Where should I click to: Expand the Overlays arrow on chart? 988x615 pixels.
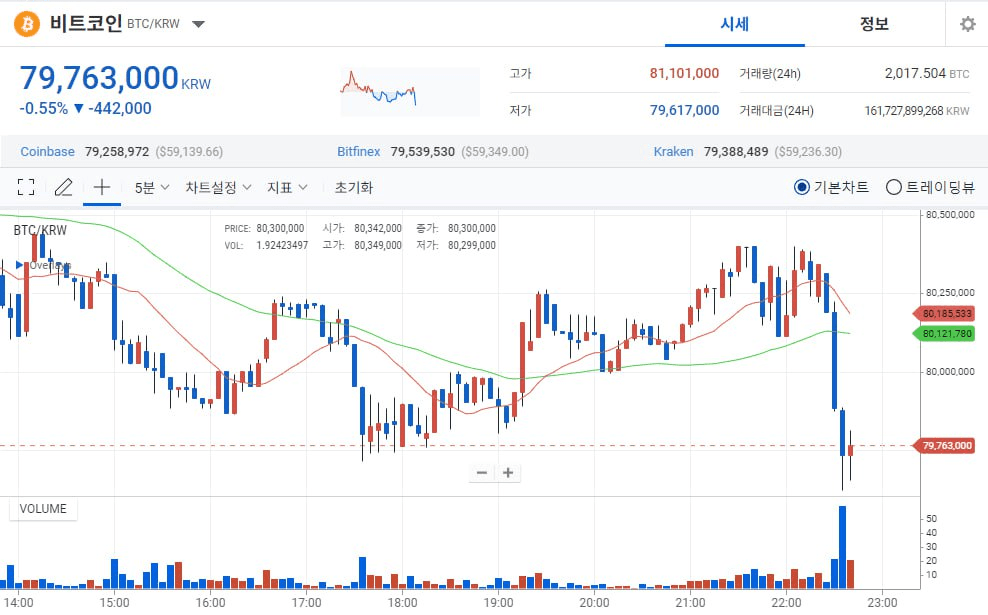point(20,265)
